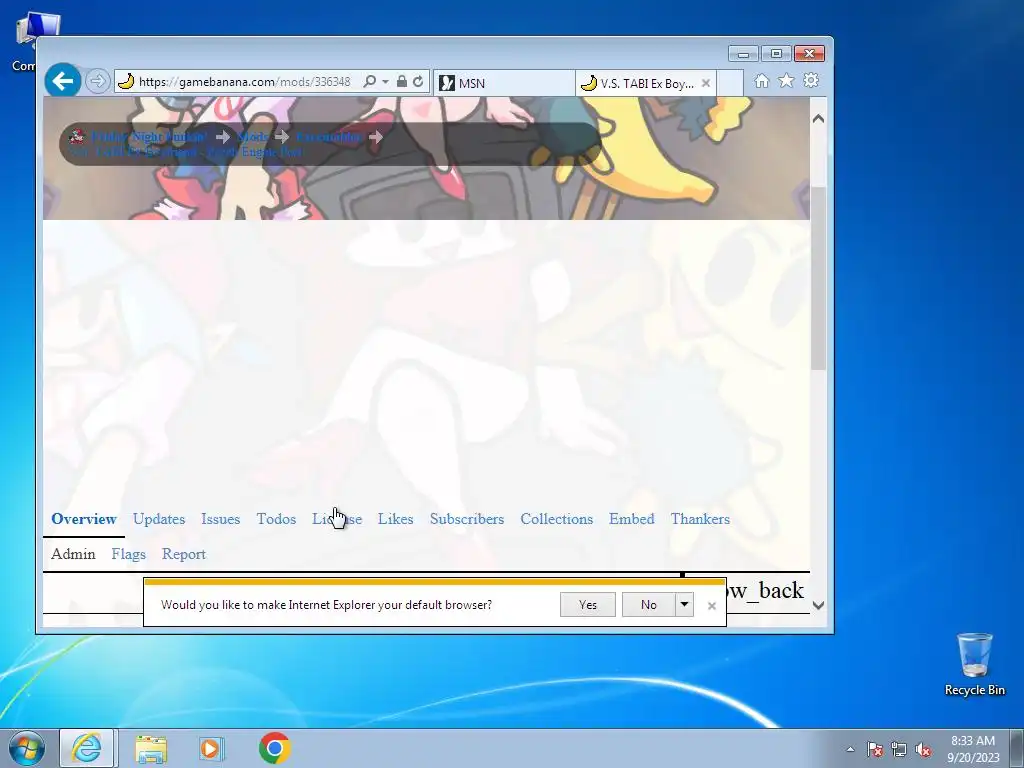Viewport: 1024px width, 768px height.
Task: Click the Flags link
Action: (128, 554)
